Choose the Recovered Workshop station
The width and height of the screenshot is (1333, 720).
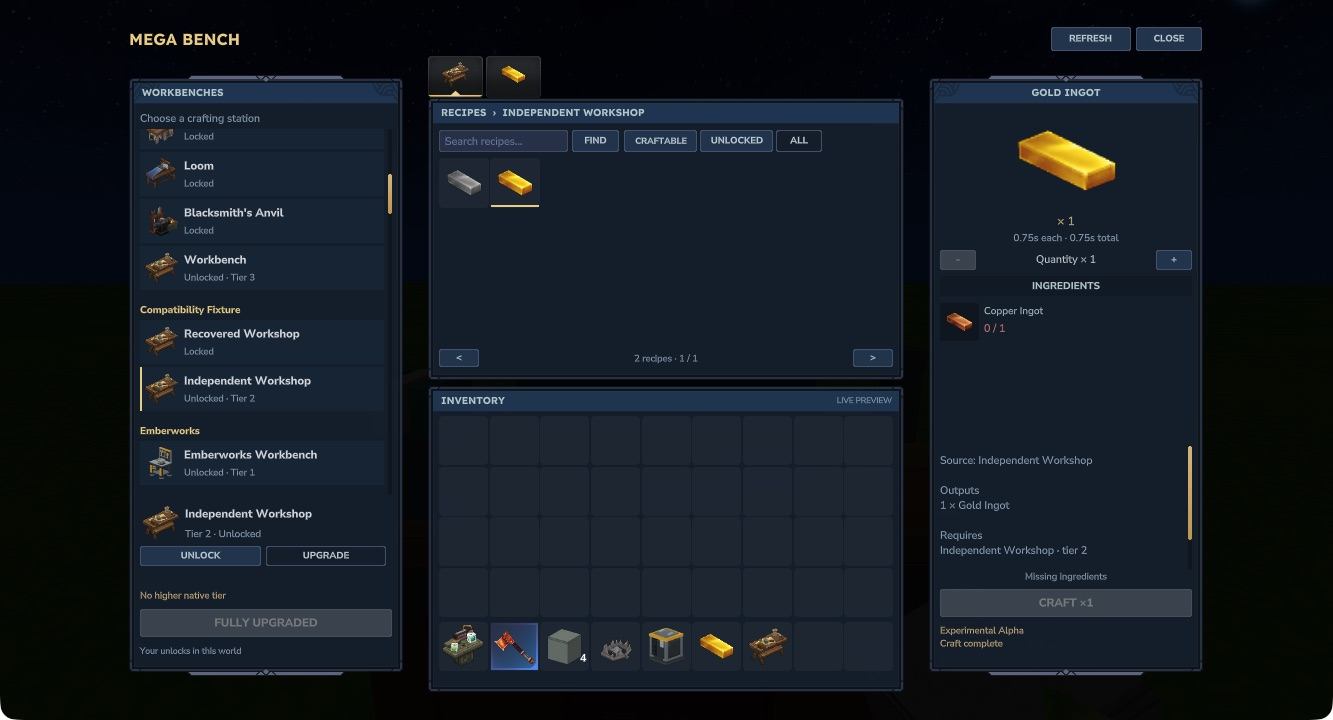pyautogui.click(x=262, y=342)
